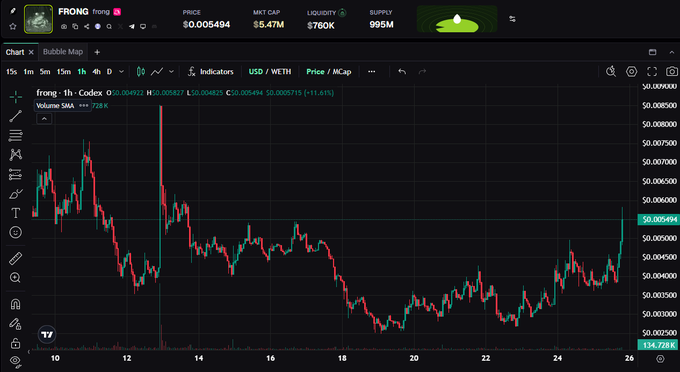Hide all drawings with eye icon

[x=15, y=361]
